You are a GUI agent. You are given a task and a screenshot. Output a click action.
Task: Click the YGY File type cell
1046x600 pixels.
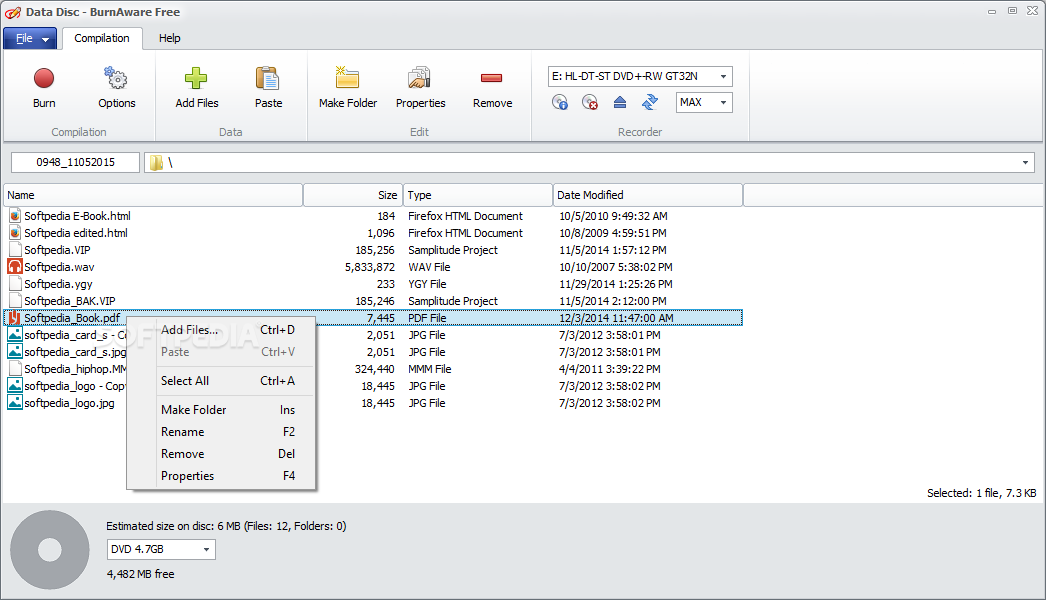[427, 284]
